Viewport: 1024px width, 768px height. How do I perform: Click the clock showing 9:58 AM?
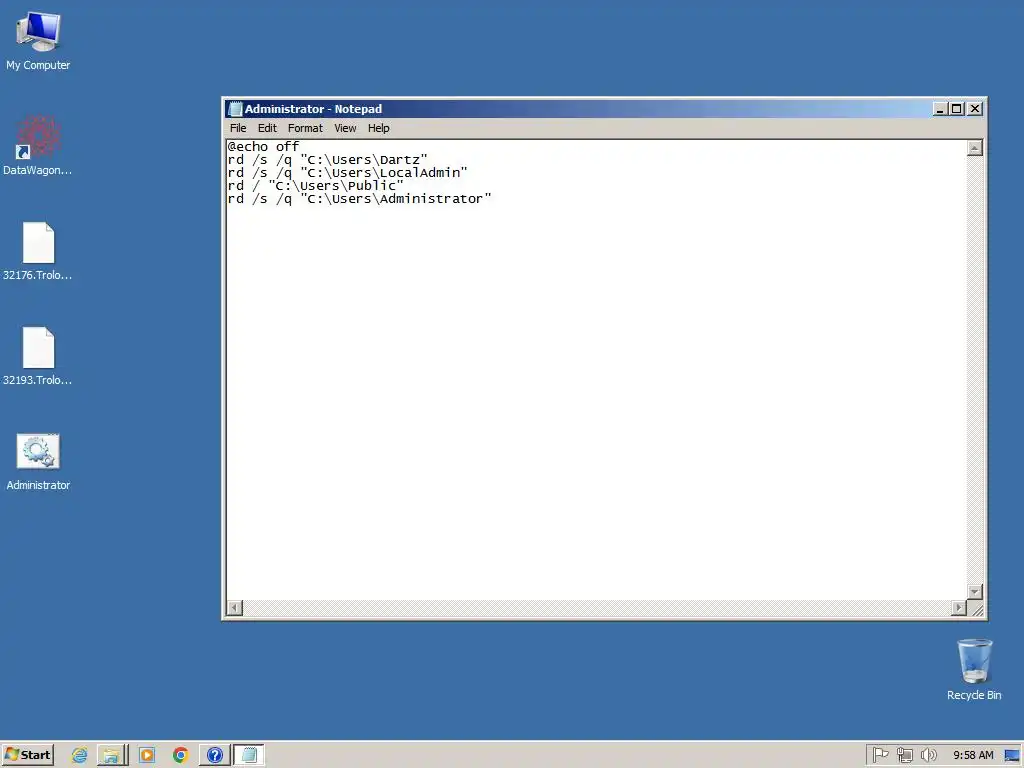pyautogui.click(x=972, y=755)
